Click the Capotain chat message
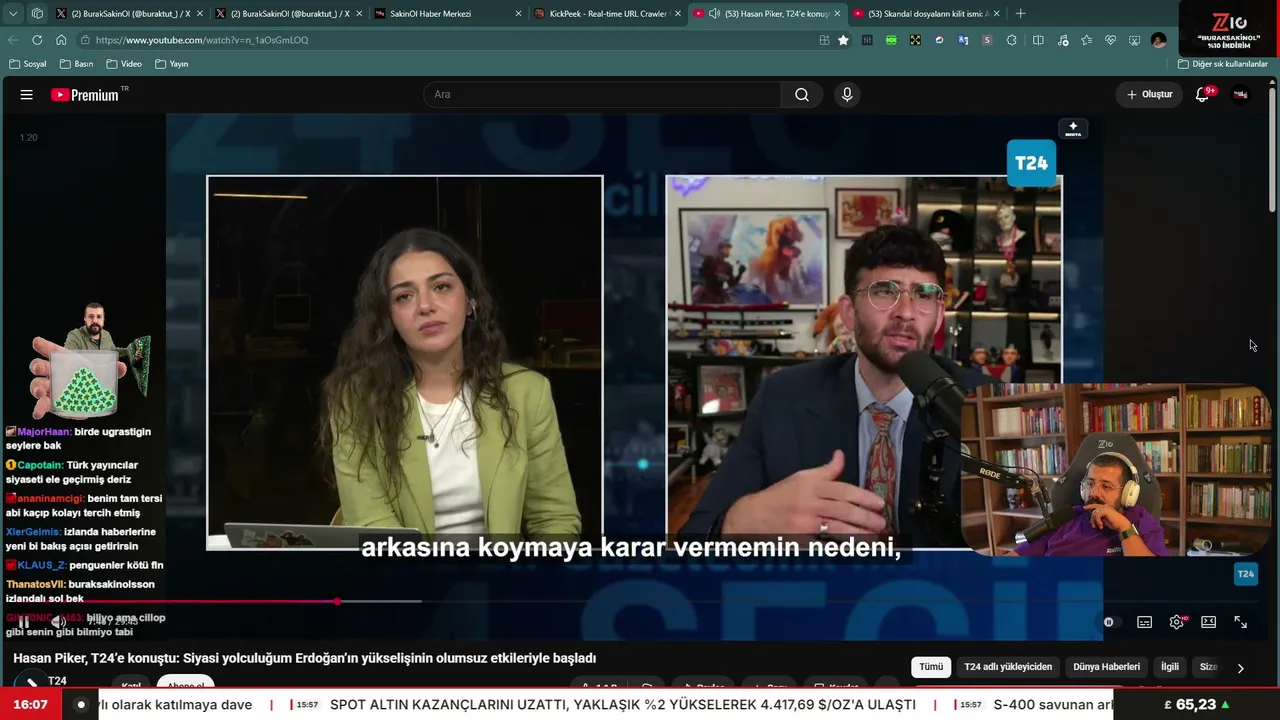 (x=72, y=472)
